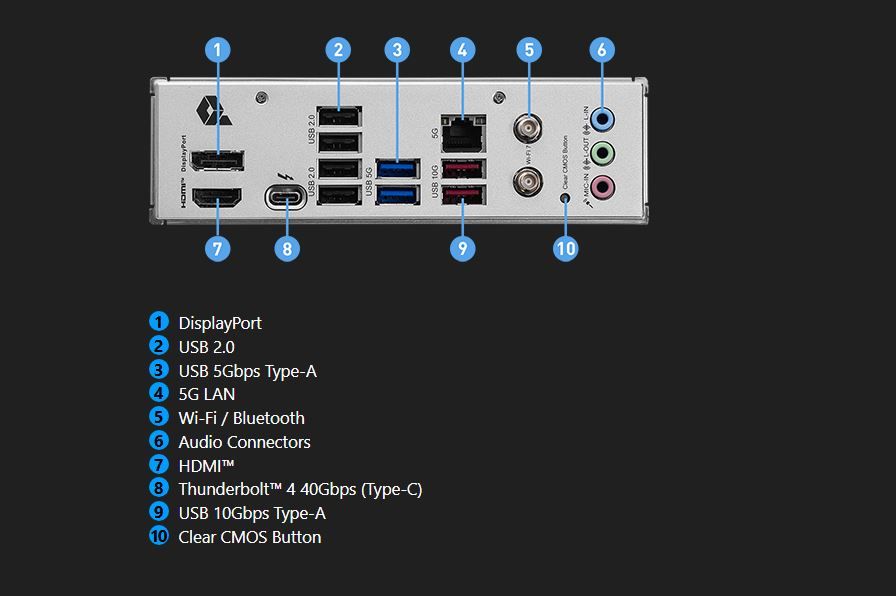This screenshot has width=896, height=596.
Task: Click the DisplayPort legend entry text
Action: (x=220, y=323)
